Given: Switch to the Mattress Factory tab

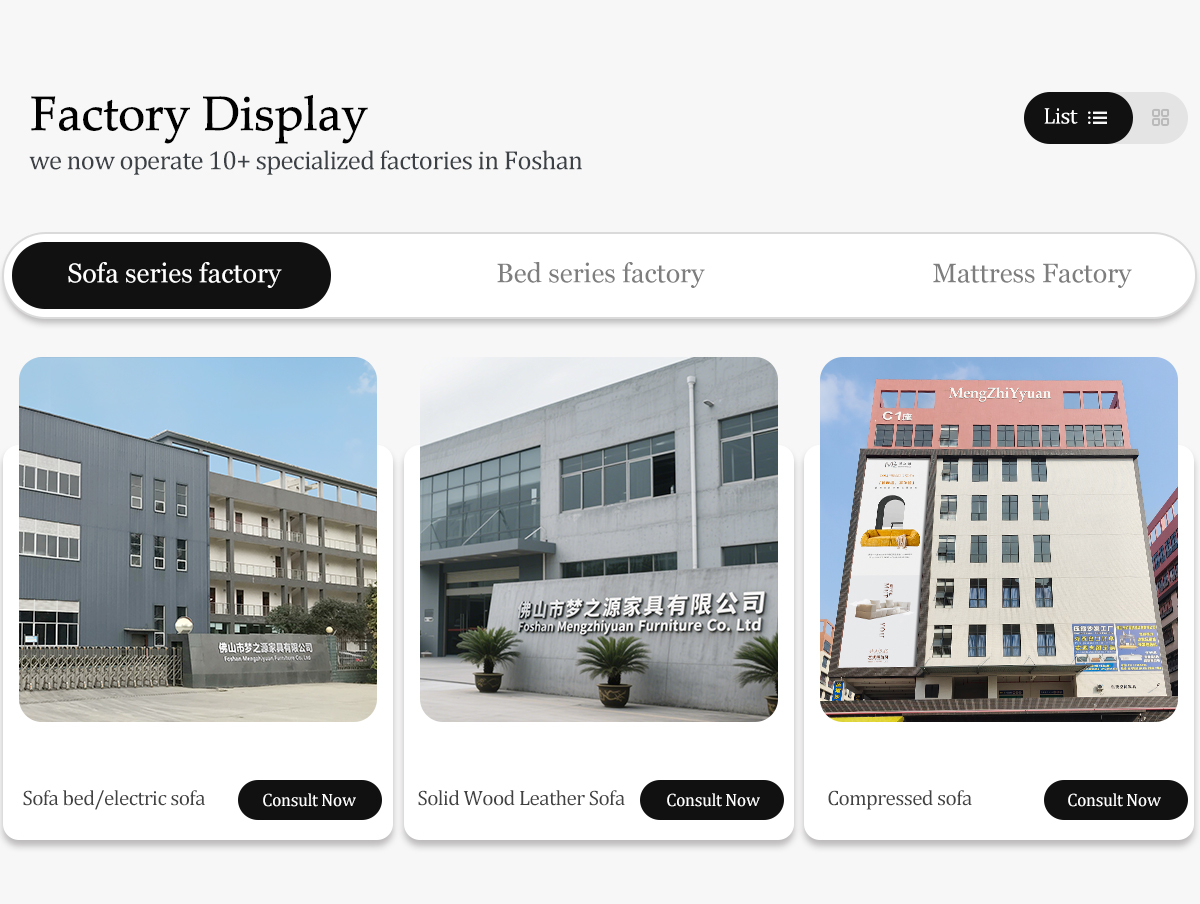Looking at the screenshot, I should tap(1031, 274).
